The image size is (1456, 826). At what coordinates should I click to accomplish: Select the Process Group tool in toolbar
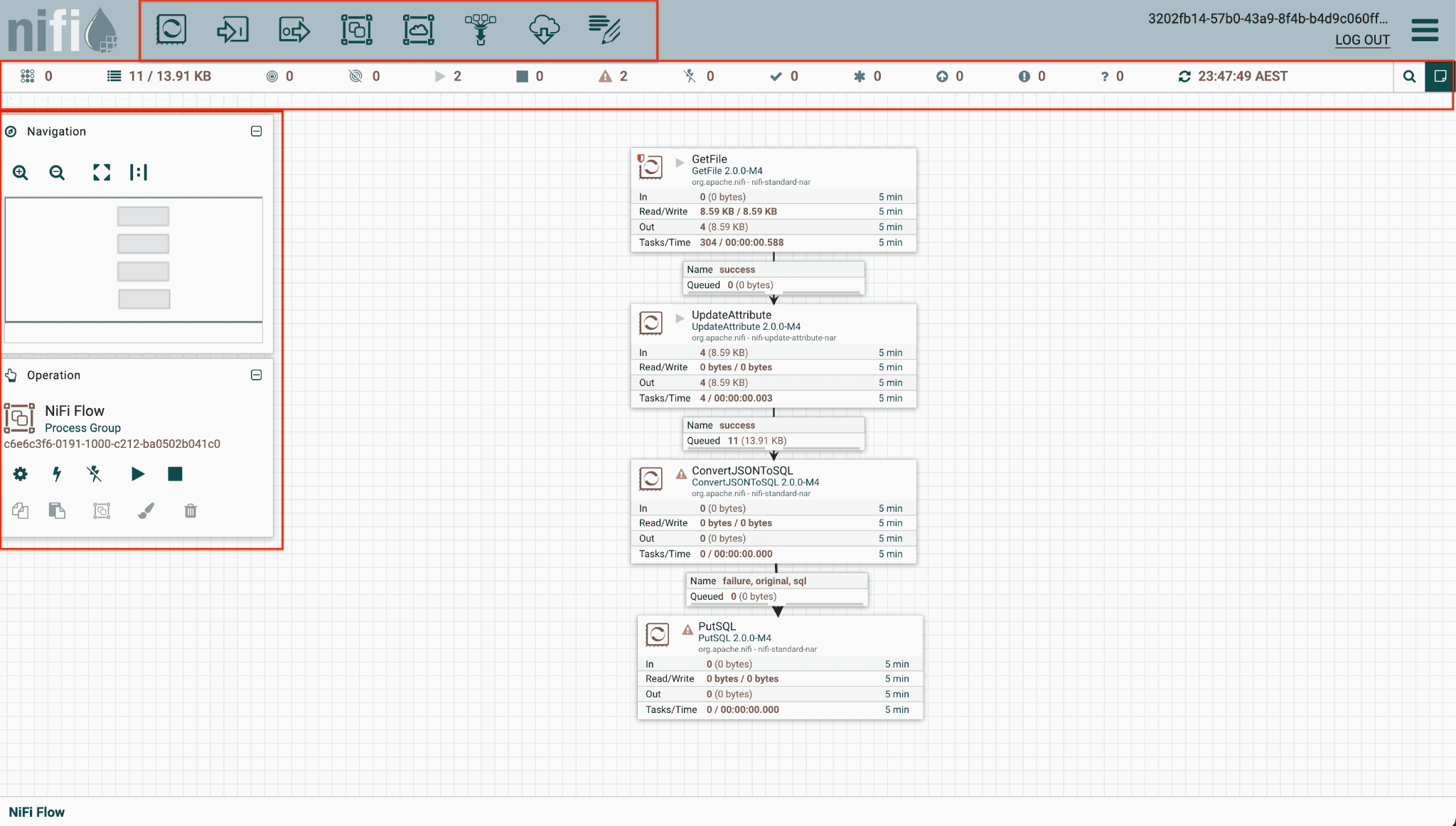[356, 30]
